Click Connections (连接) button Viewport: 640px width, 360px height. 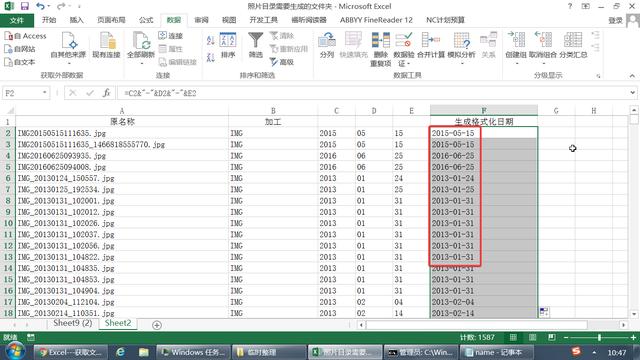coord(171,36)
